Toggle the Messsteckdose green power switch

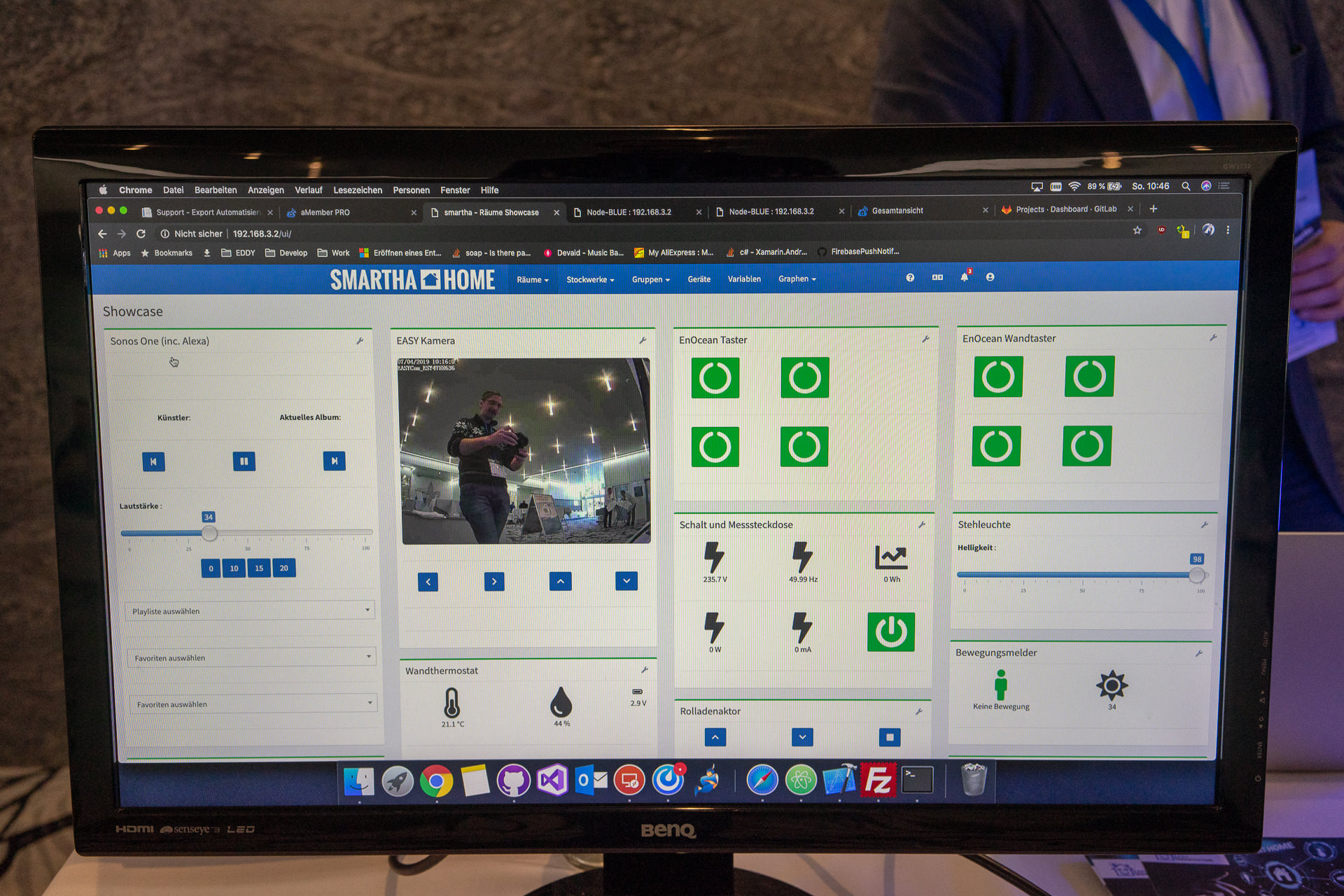pyautogui.click(x=891, y=632)
